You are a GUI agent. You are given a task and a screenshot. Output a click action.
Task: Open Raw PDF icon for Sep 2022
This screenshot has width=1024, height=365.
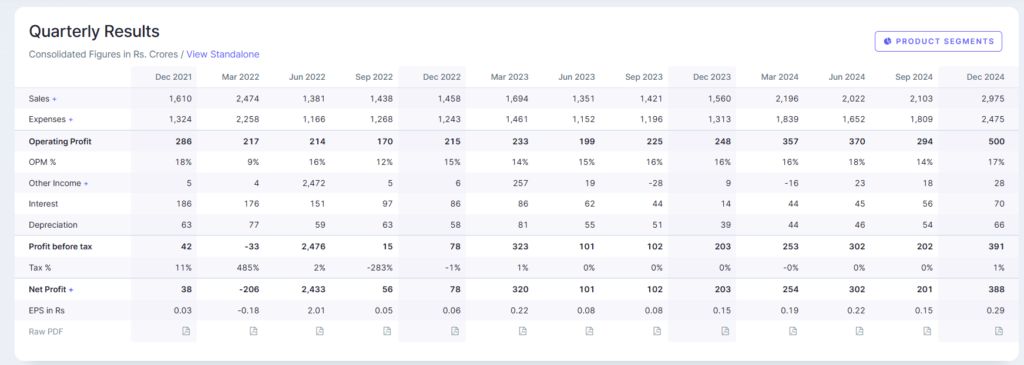tap(387, 331)
